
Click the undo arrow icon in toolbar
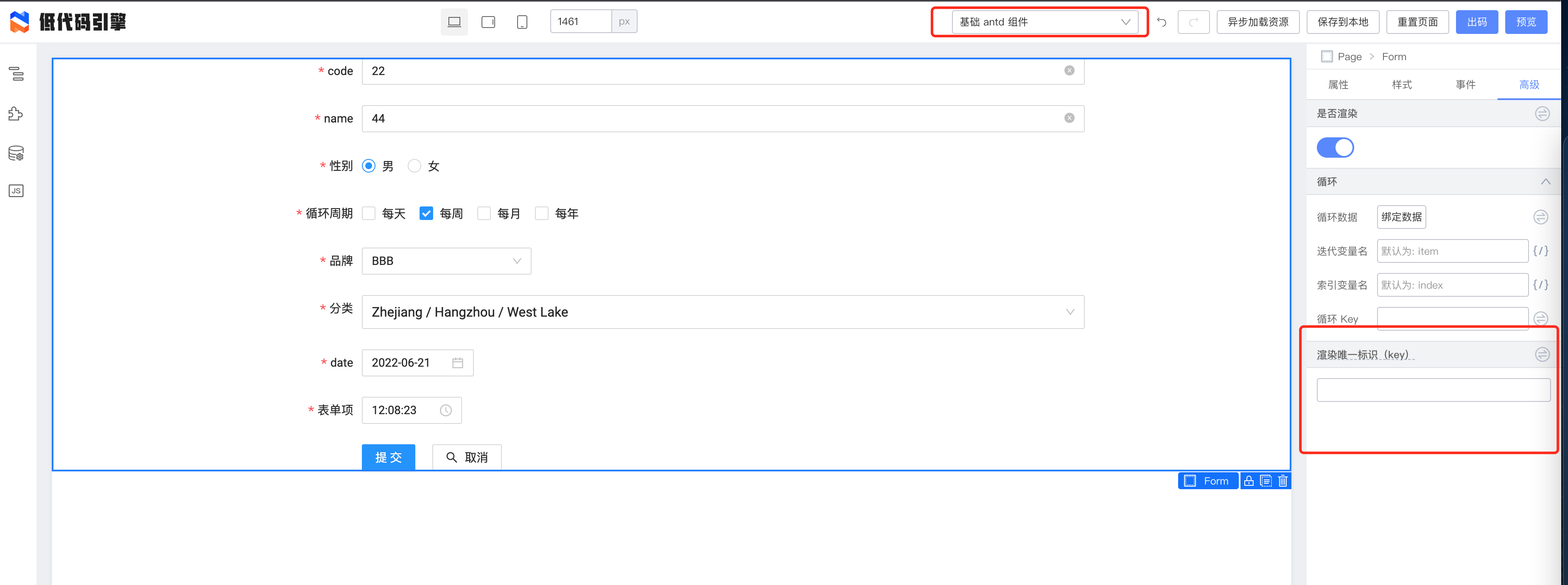point(1162,21)
